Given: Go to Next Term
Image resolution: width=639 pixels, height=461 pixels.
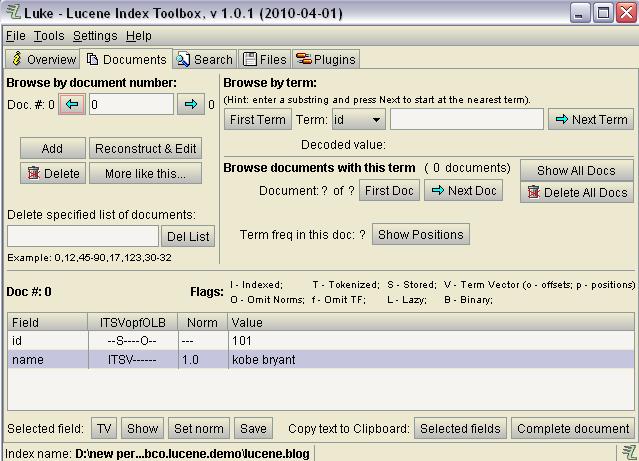Looking at the screenshot, I should click(x=591, y=119).
